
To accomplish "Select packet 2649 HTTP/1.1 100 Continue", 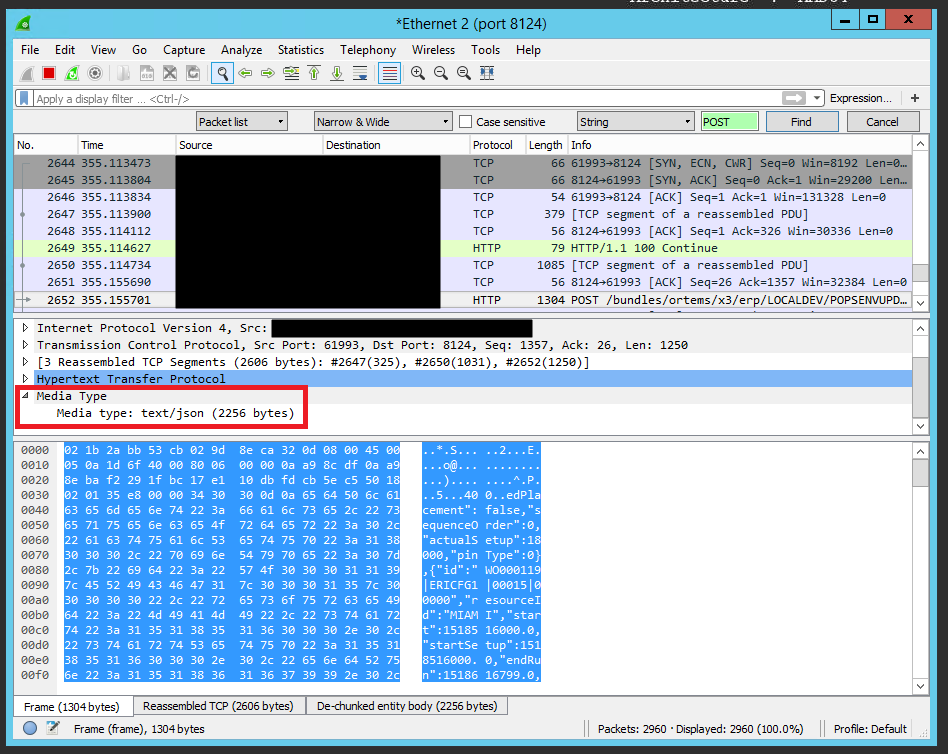I will click(x=463, y=248).
